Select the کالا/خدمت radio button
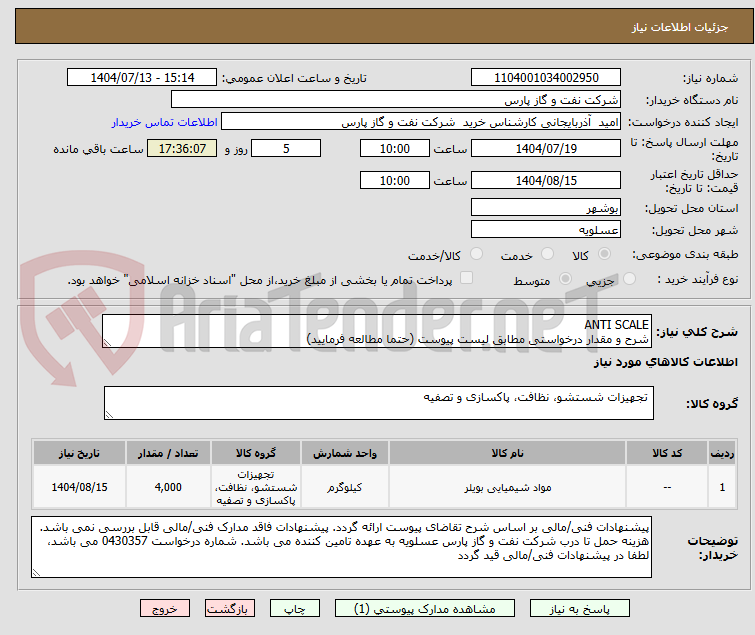The image size is (755, 635). [x=476, y=254]
